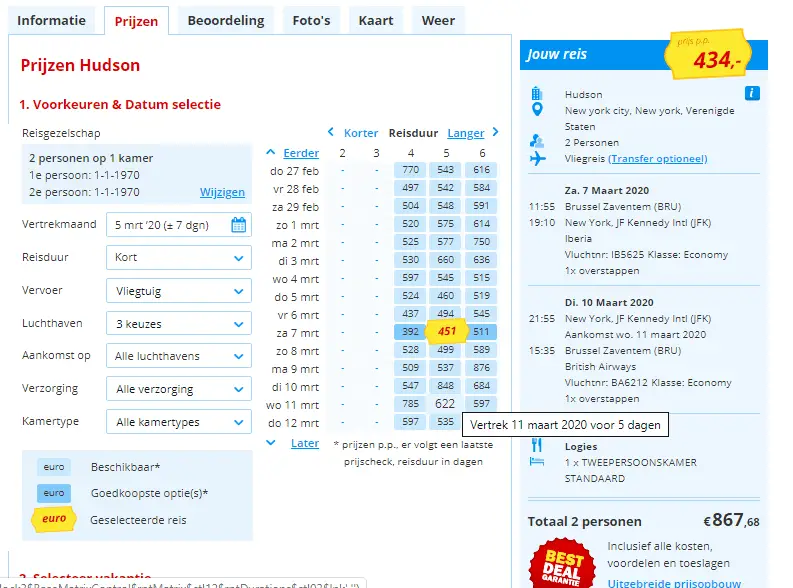The image size is (793, 588).
Task: Open the Reisduur dropdown showing Kort
Action: [x=179, y=258]
